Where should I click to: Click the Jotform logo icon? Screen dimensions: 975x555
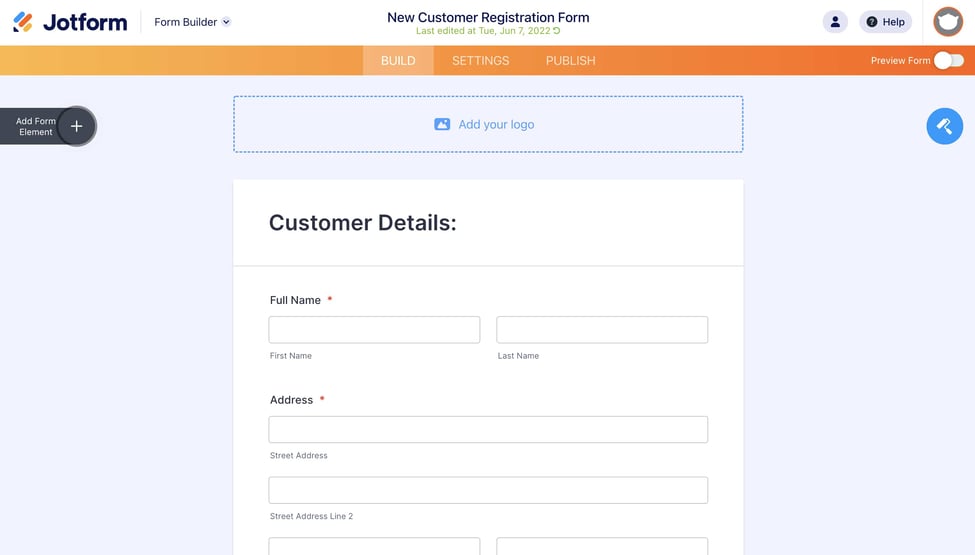(x=23, y=22)
